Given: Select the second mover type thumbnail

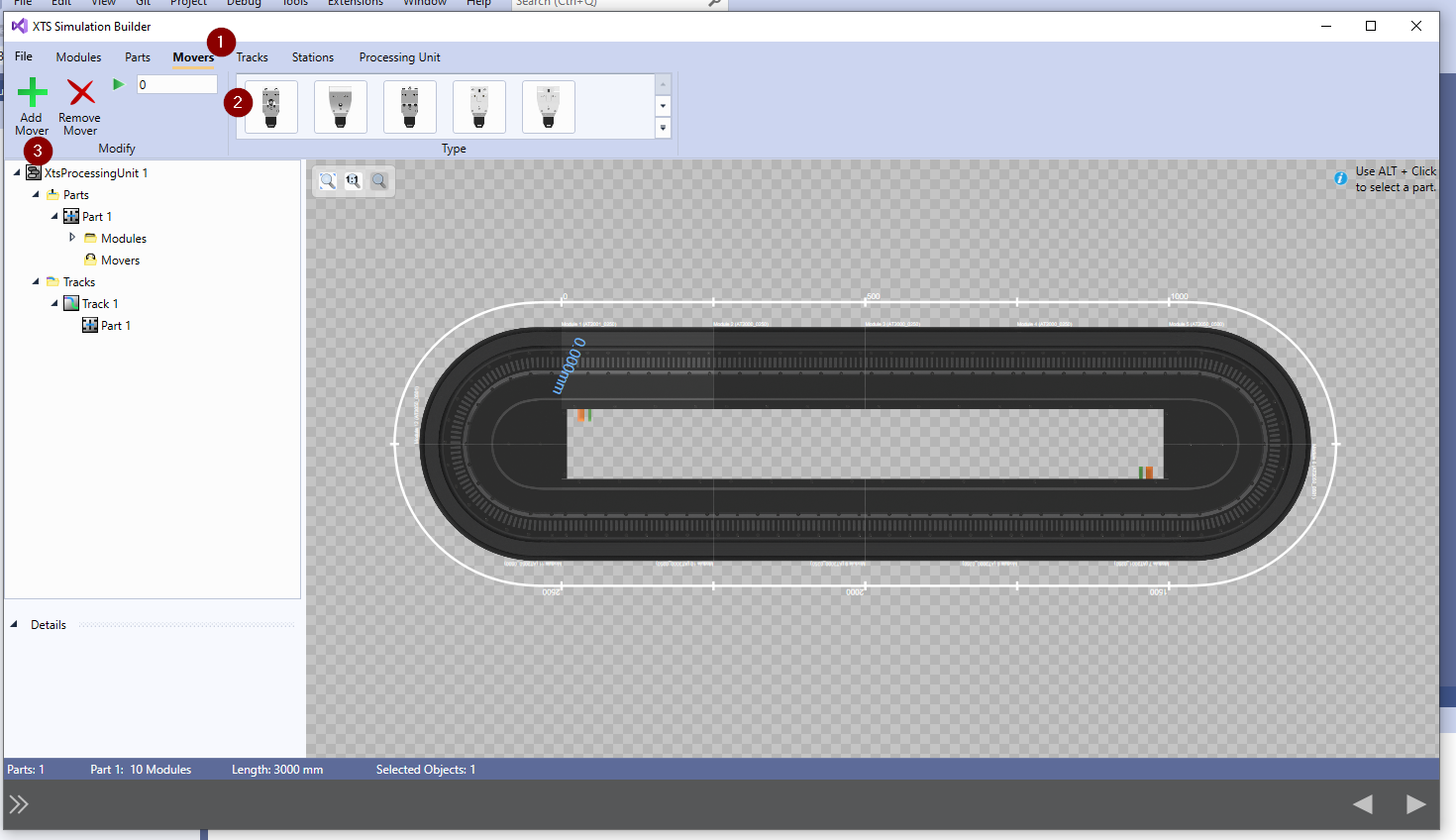Looking at the screenshot, I should 341,107.
